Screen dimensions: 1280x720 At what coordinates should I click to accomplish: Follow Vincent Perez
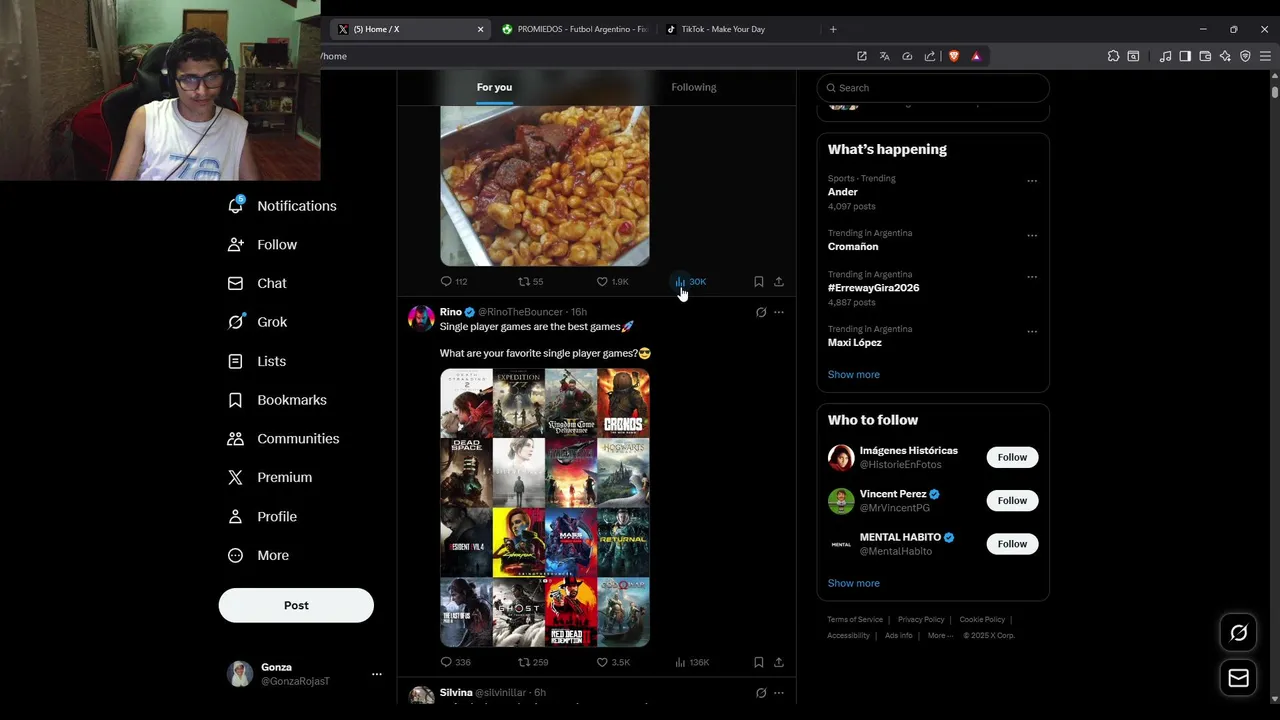(x=1012, y=500)
